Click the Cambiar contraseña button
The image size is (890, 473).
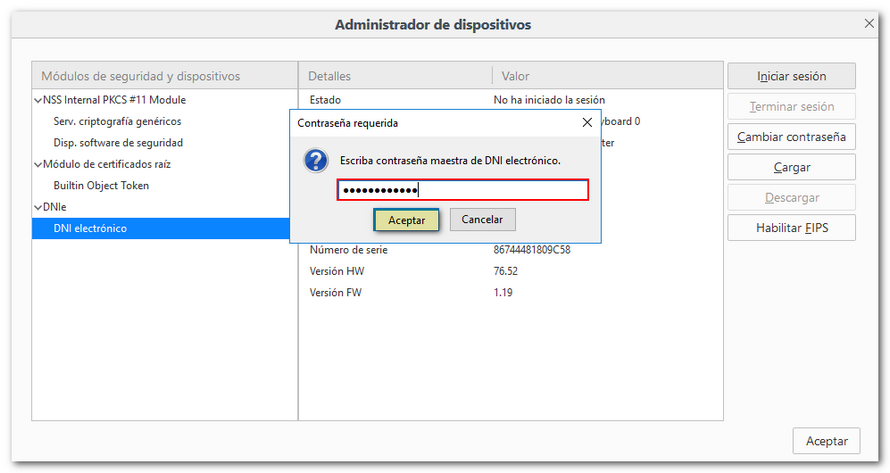[x=791, y=137]
